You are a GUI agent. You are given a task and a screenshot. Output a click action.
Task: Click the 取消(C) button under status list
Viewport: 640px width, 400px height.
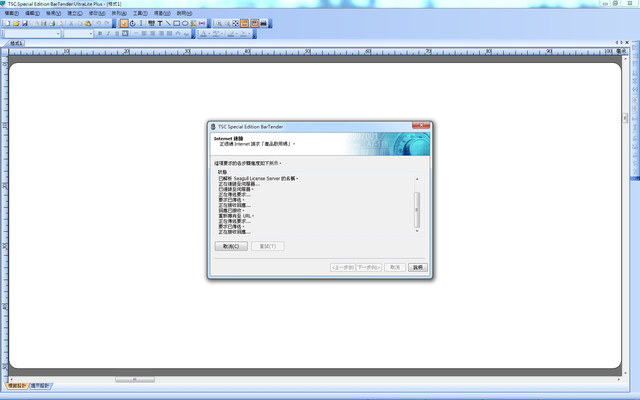[x=231, y=246]
